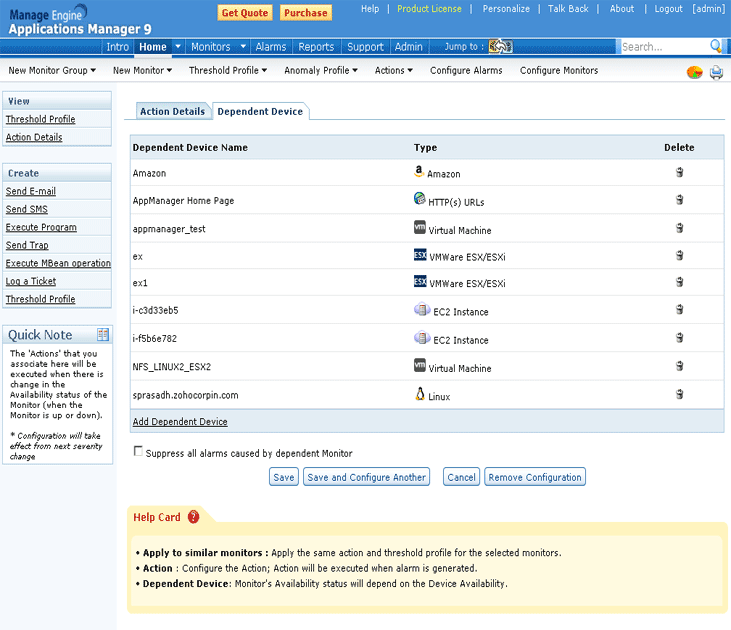Delete the appmanager_test device
Screen dimensions: 731x630
679,228
